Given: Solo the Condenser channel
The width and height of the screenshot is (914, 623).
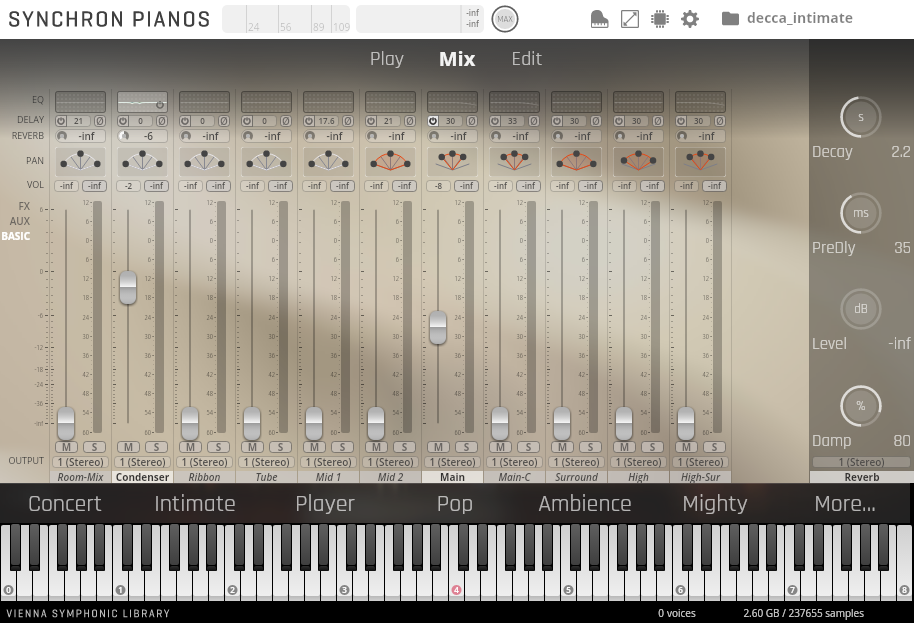Looking at the screenshot, I should pyautogui.click(x=156, y=447).
